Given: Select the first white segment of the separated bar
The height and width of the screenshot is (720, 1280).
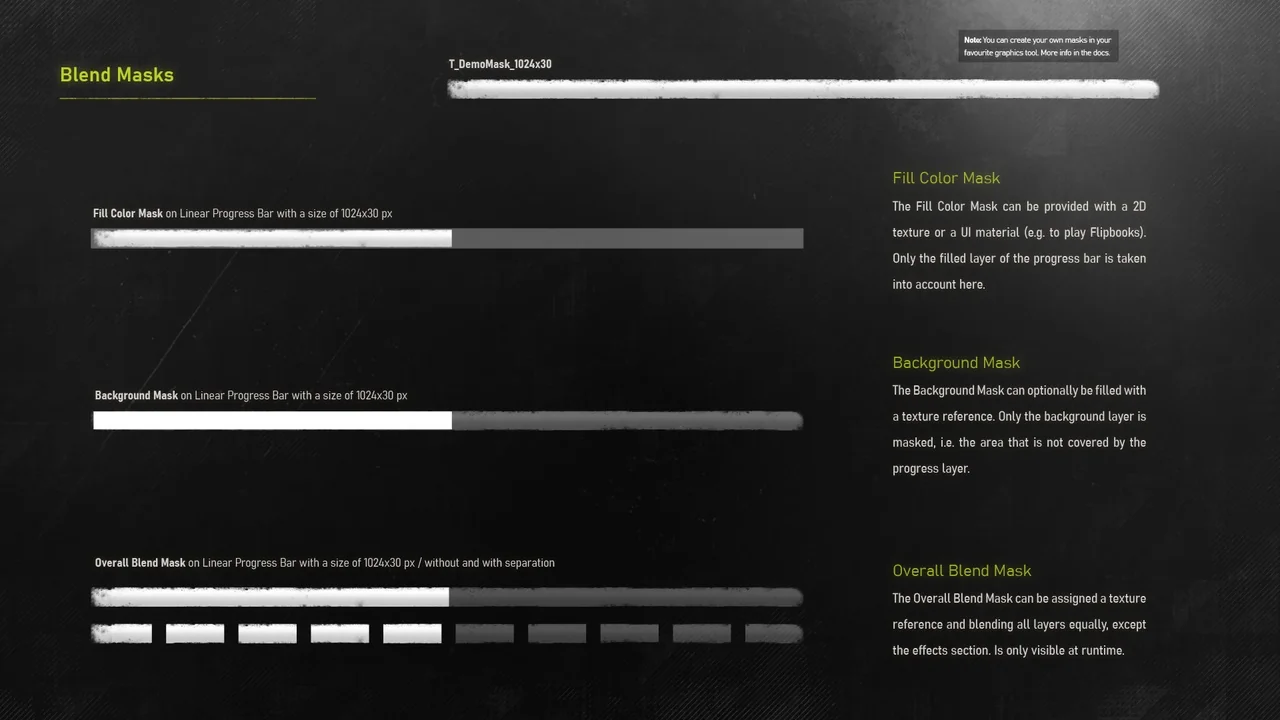Looking at the screenshot, I should click(x=122, y=633).
